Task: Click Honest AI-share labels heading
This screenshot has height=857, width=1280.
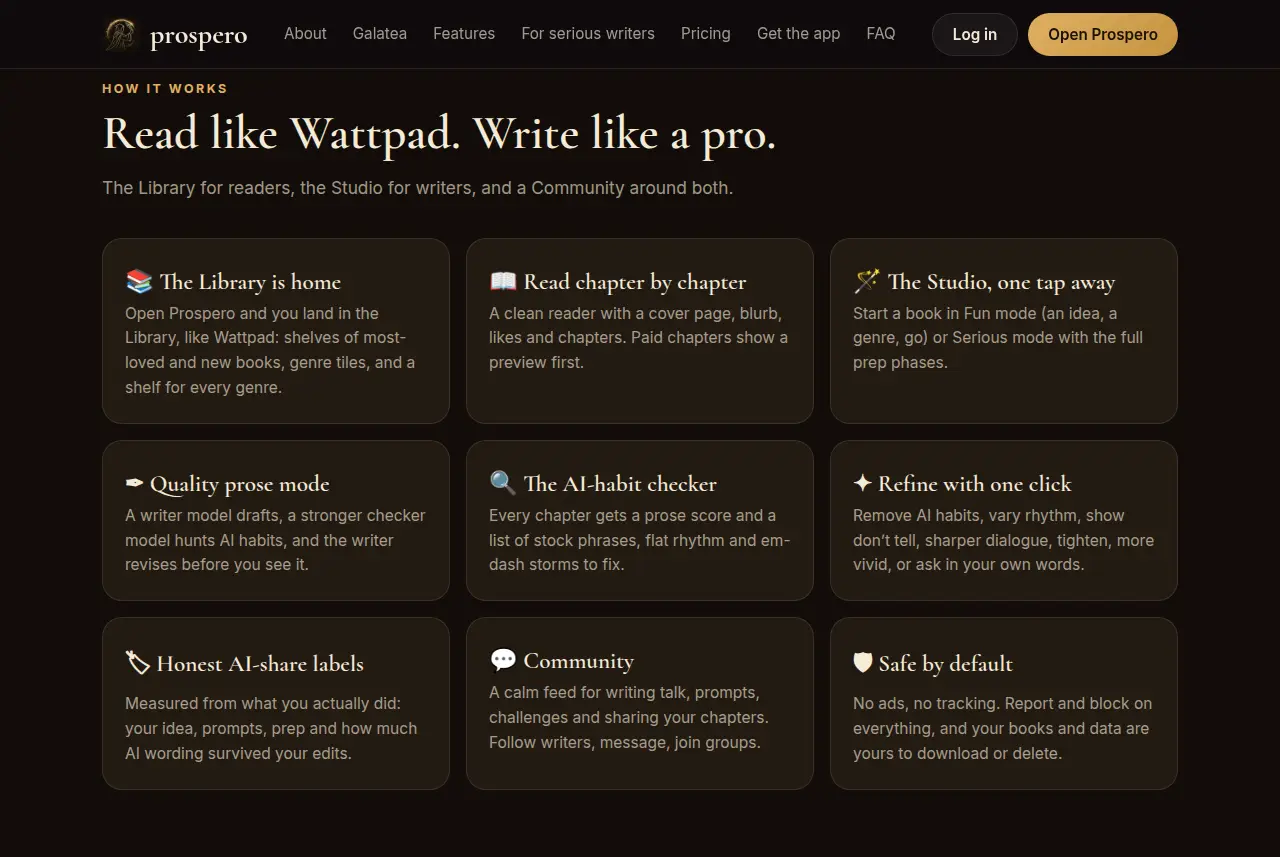Action: 260,663
